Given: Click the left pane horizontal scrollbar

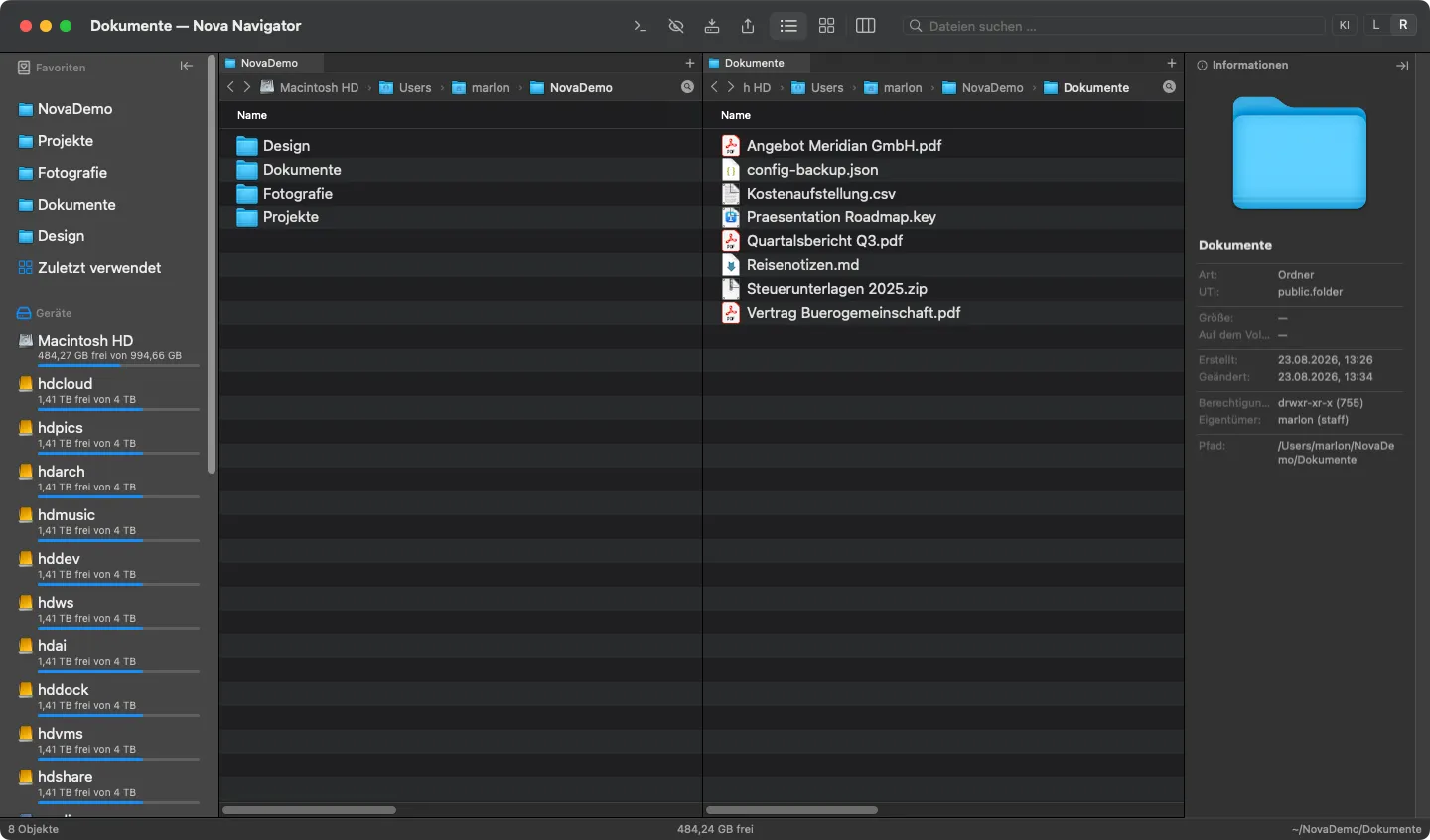Looking at the screenshot, I should click(309, 810).
